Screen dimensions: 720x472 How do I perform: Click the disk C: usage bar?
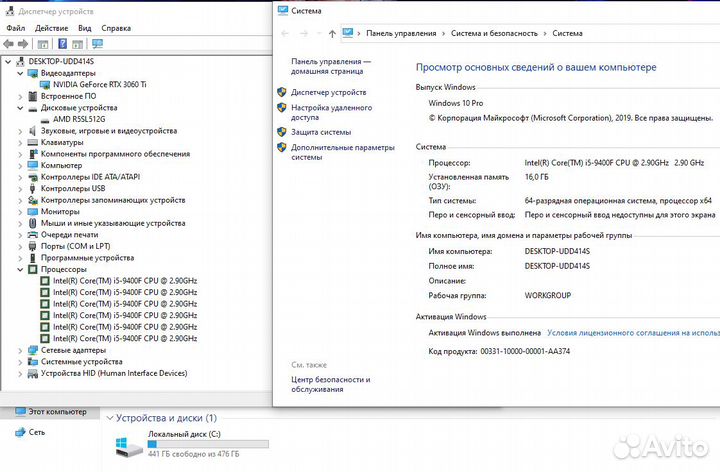(208, 444)
